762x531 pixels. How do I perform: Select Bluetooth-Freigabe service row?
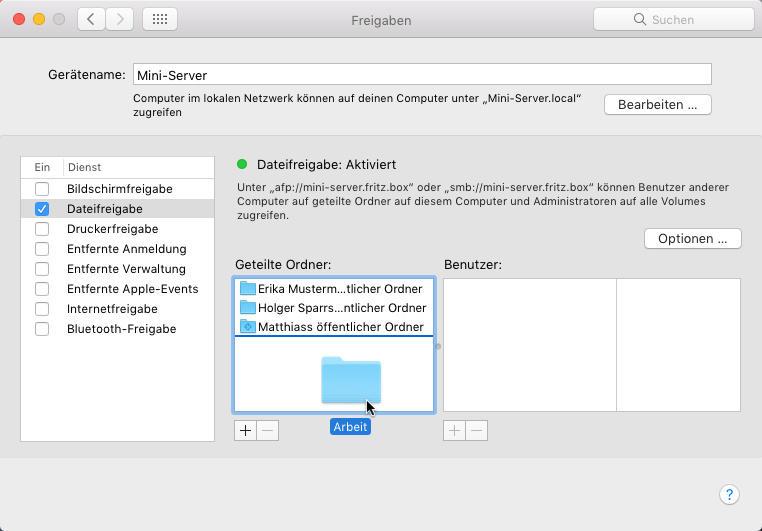[x=118, y=329]
